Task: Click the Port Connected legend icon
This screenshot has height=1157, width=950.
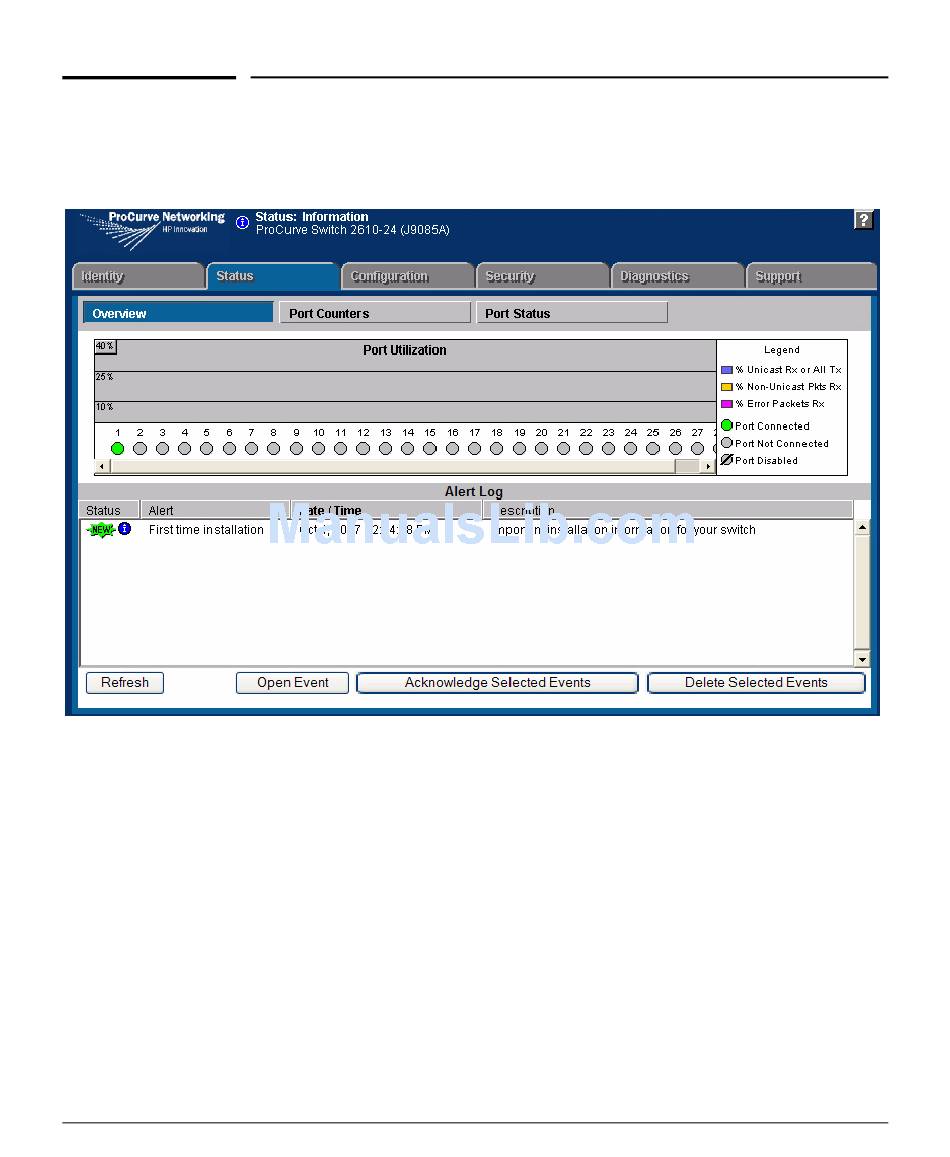Action: pos(727,425)
